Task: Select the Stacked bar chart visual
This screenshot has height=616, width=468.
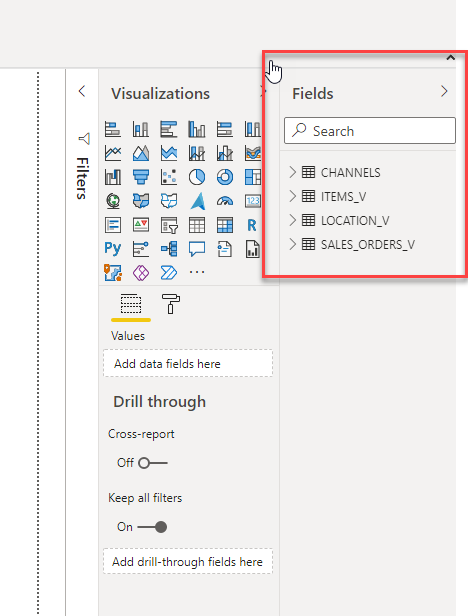Action: coord(113,129)
